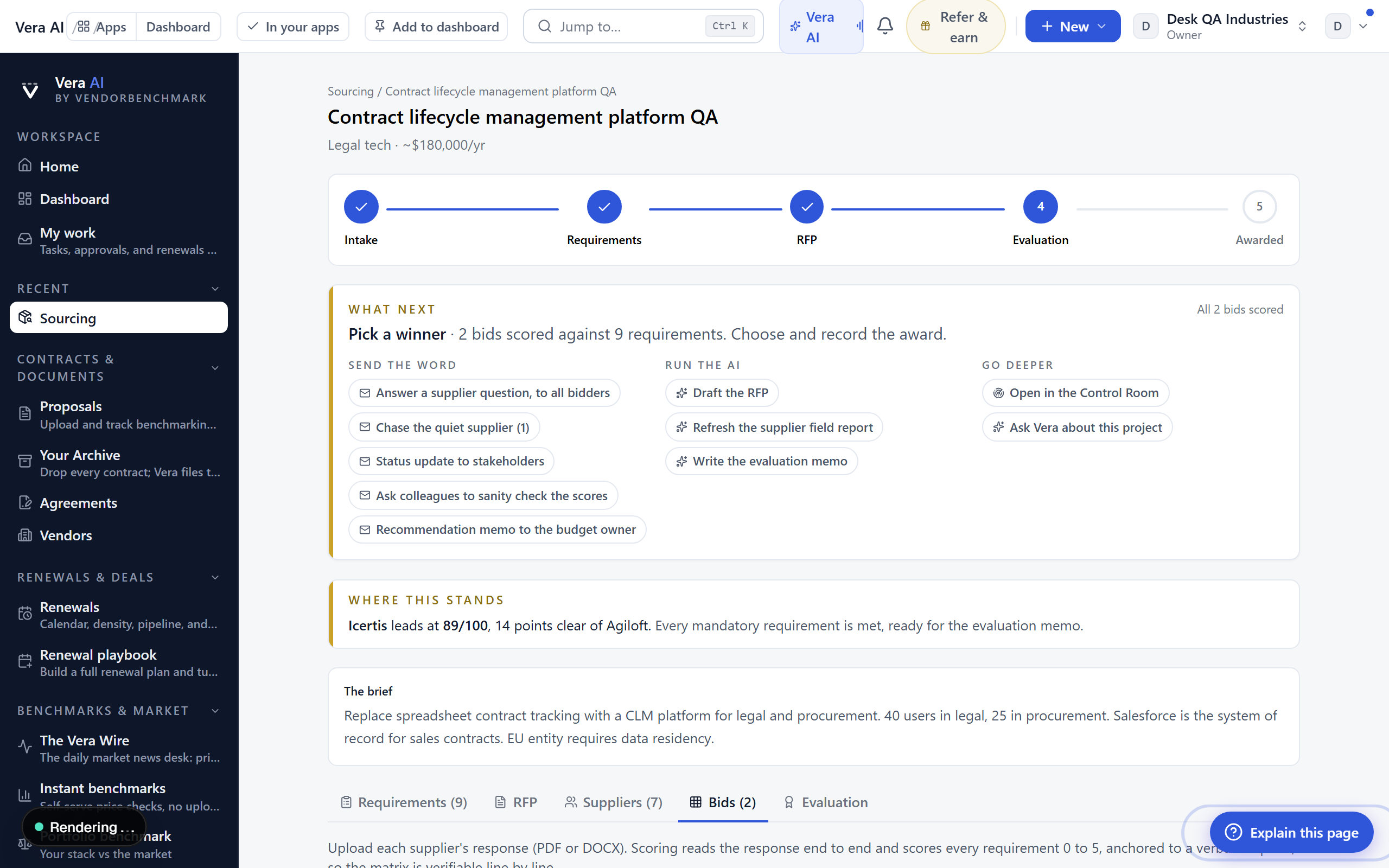Collapse the Recent section
This screenshot has width=1389, height=868.
(x=215, y=289)
